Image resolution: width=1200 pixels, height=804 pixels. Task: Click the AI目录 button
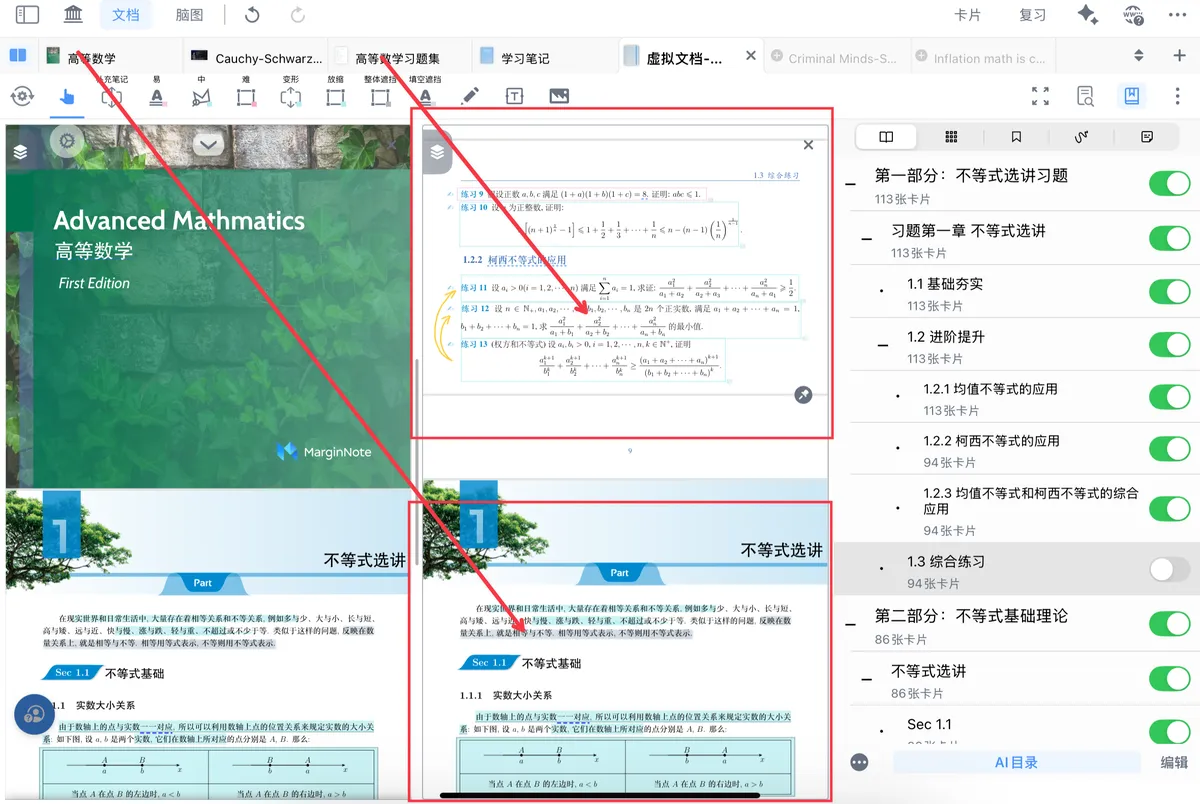click(x=1016, y=762)
